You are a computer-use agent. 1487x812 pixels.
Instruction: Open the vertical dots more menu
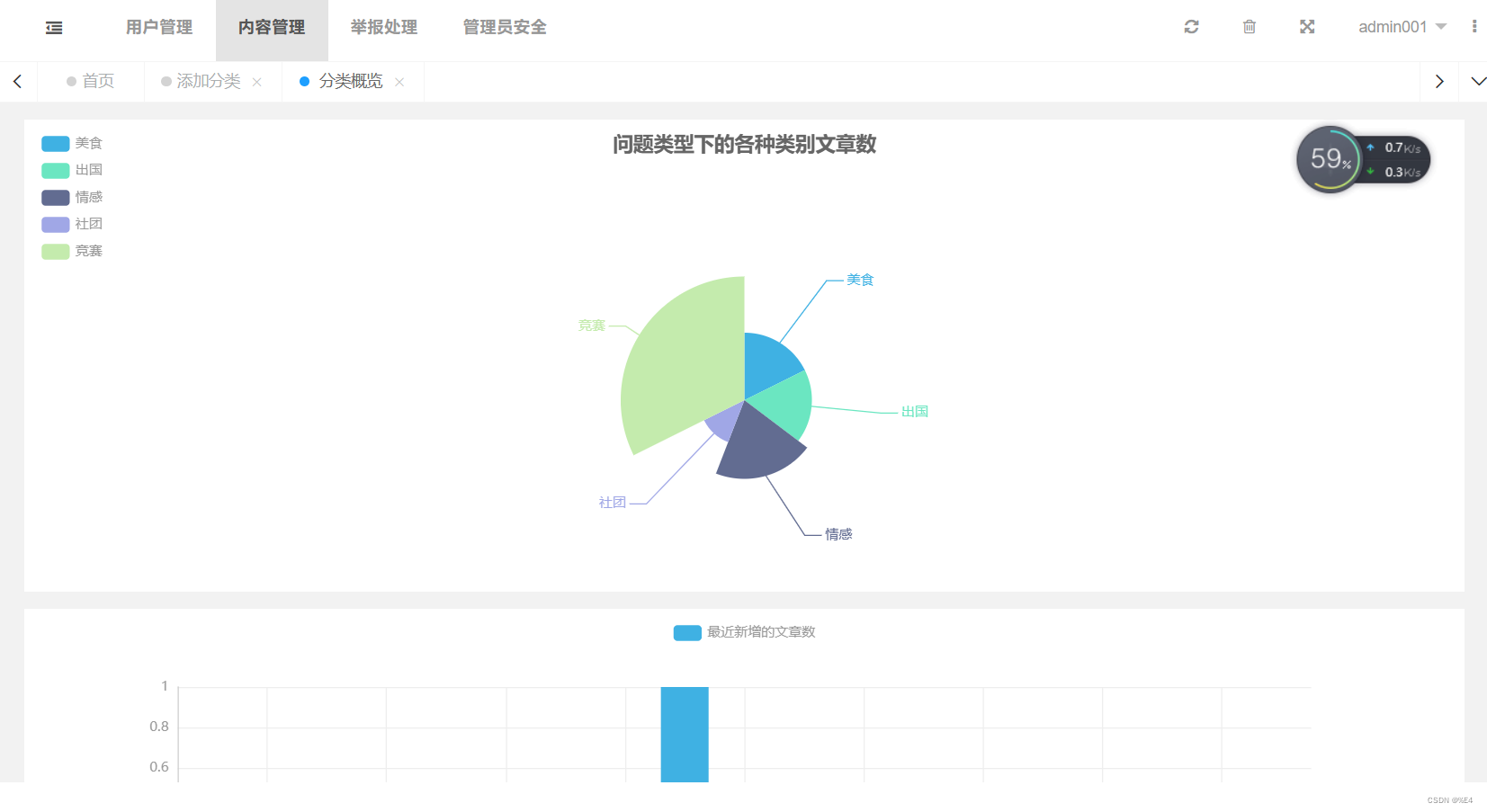(x=1474, y=27)
